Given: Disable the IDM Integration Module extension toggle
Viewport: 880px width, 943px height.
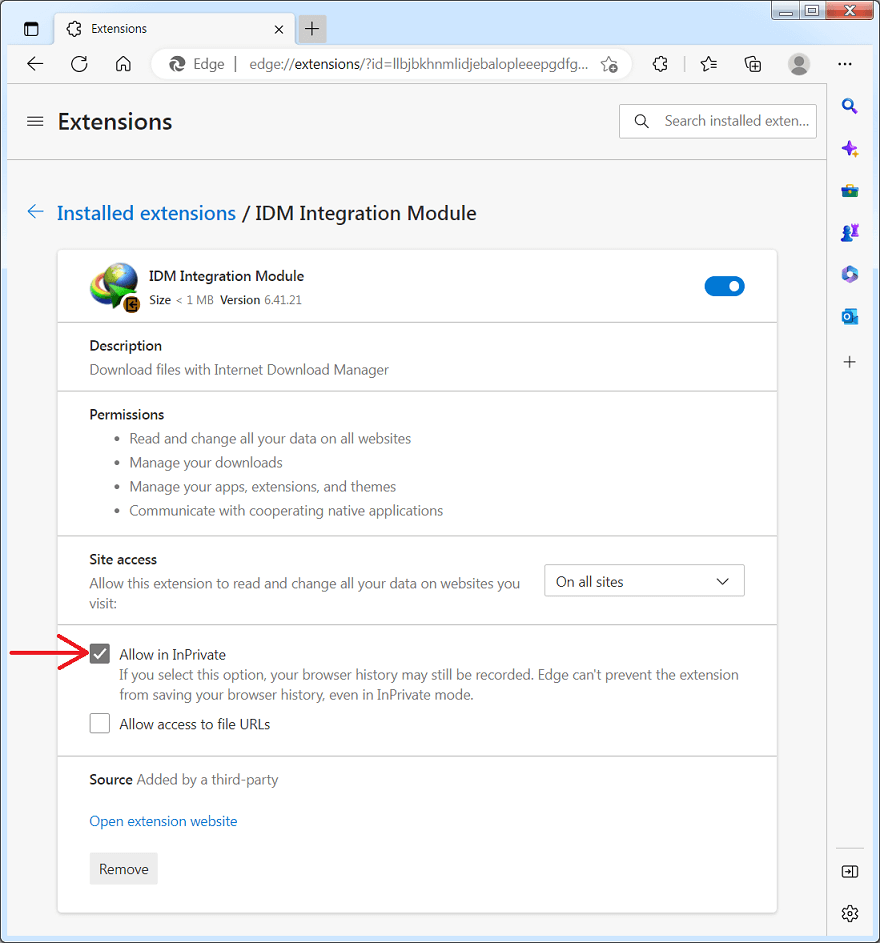Looking at the screenshot, I should 724,286.
